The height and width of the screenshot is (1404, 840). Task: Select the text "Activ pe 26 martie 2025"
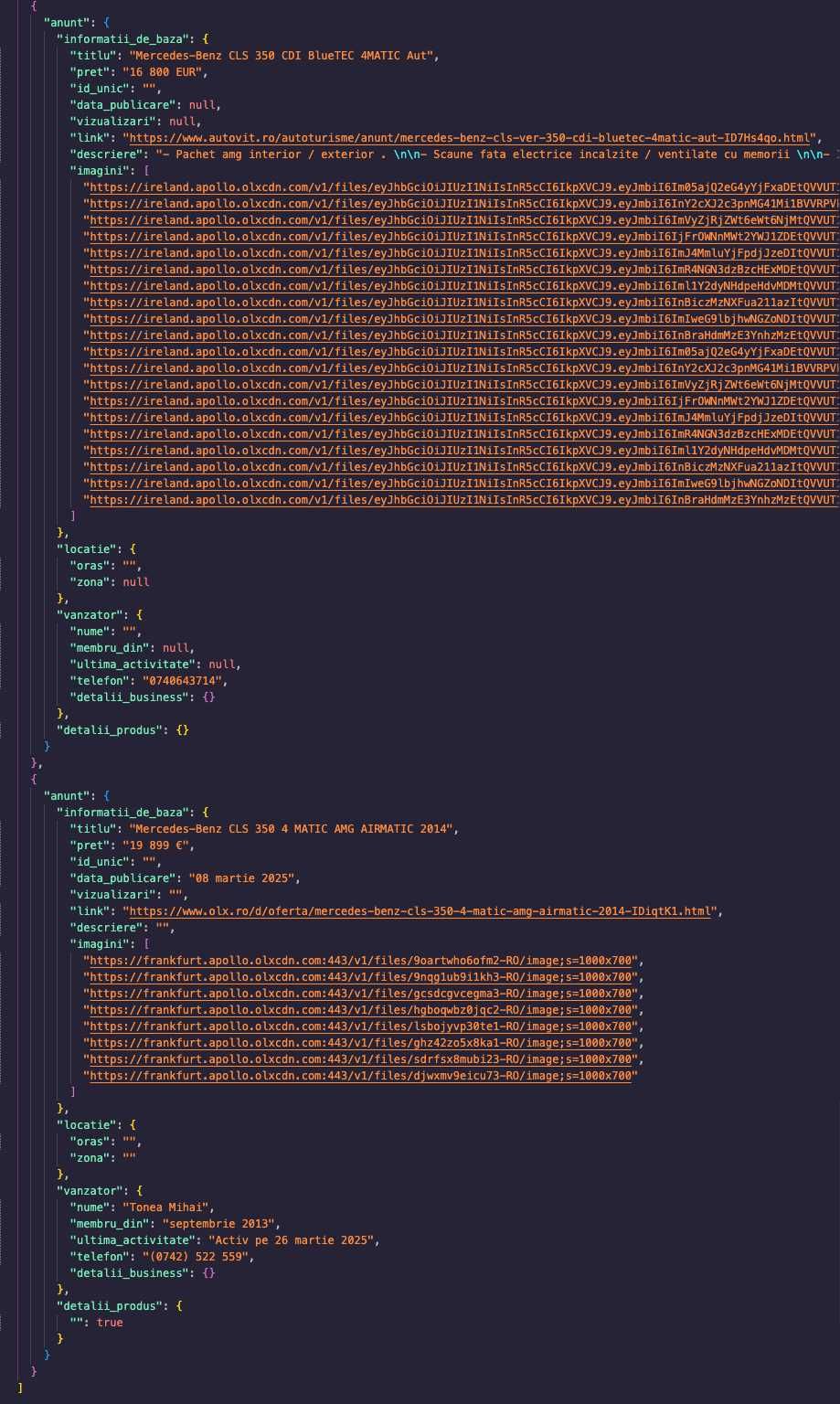click(293, 1240)
